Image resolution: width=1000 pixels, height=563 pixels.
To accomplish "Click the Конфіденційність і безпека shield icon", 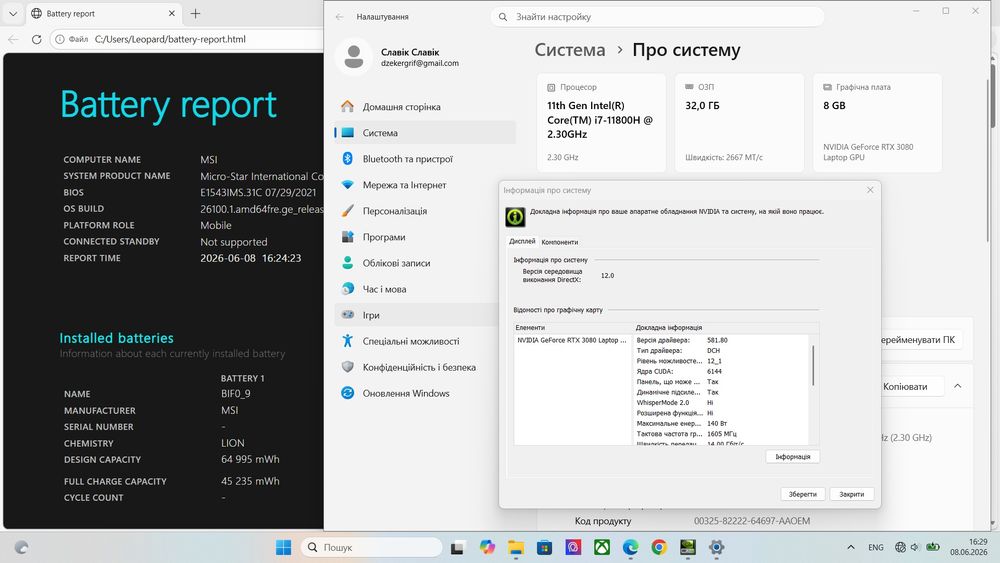I will tap(348, 367).
